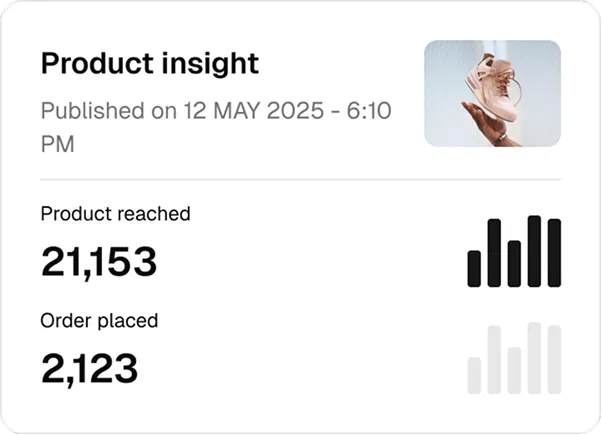Click the first bar in the dark chart
The height and width of the screenshot is (435, 602).
(x=474, y=268)
